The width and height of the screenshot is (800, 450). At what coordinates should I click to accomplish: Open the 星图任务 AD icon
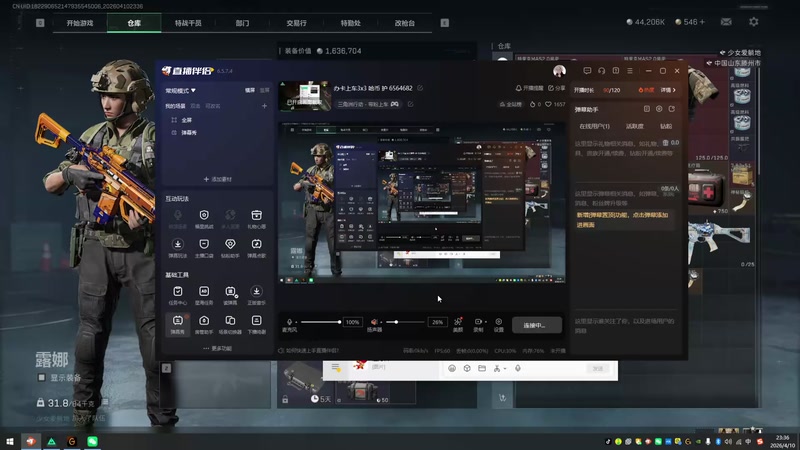(x=204, y=291)
